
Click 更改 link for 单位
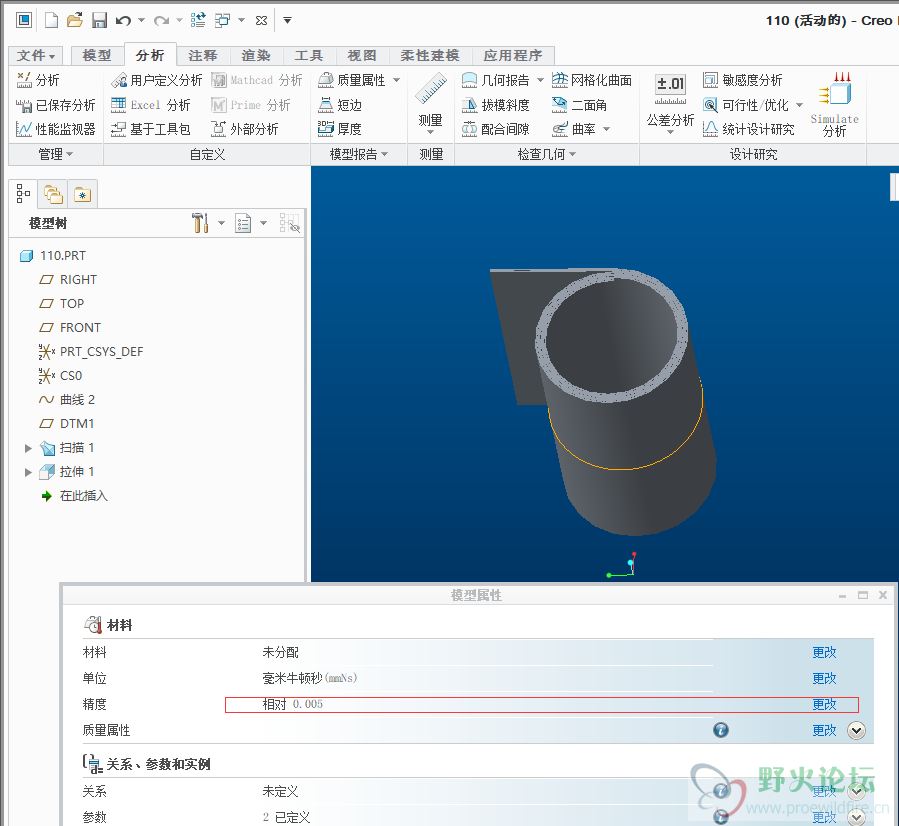click(824, 678)
